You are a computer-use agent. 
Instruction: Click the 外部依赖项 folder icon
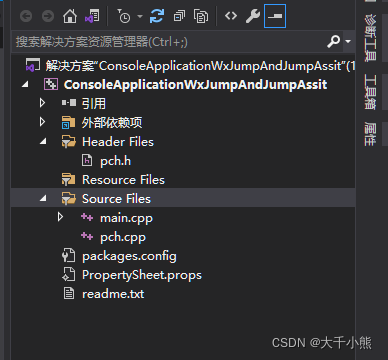tap(69, 123)
